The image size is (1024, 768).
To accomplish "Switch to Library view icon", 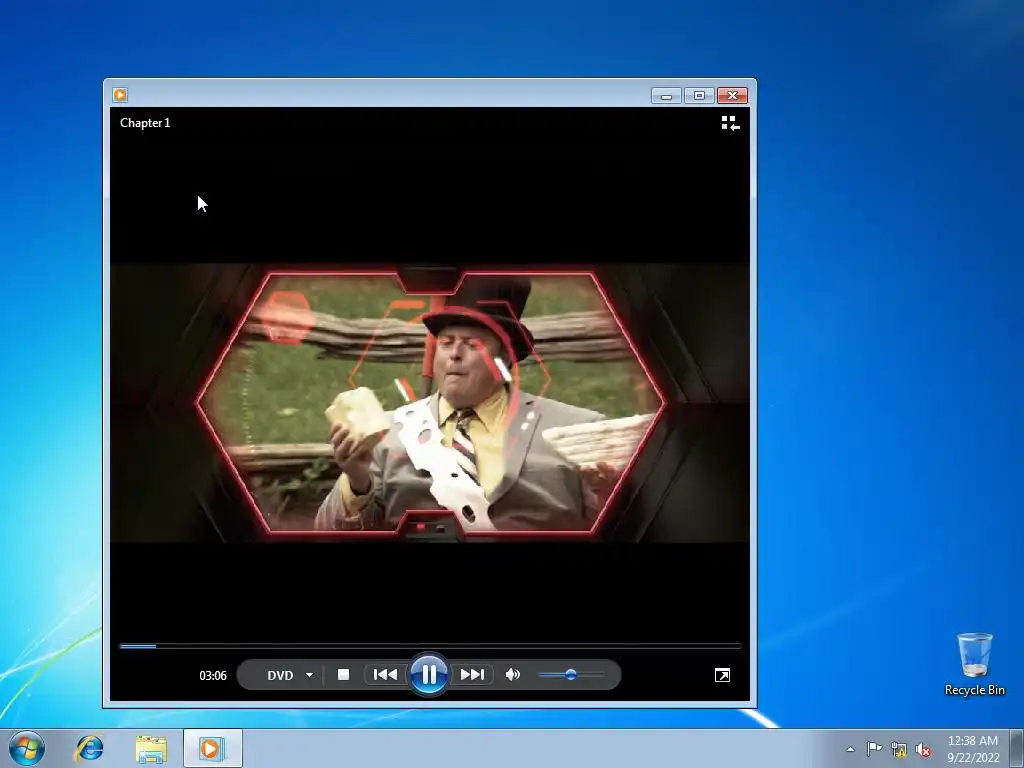I will click(x=730, y=123).
